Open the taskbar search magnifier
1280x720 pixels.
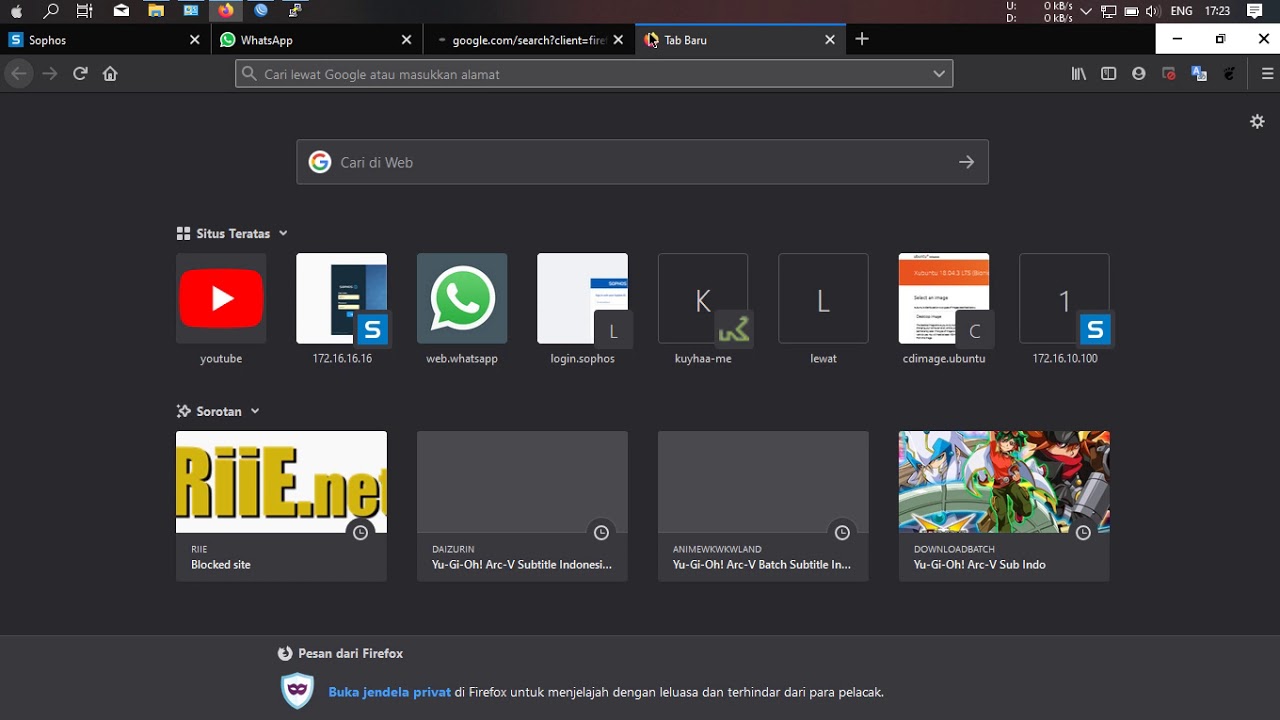(x=51, y=11)
